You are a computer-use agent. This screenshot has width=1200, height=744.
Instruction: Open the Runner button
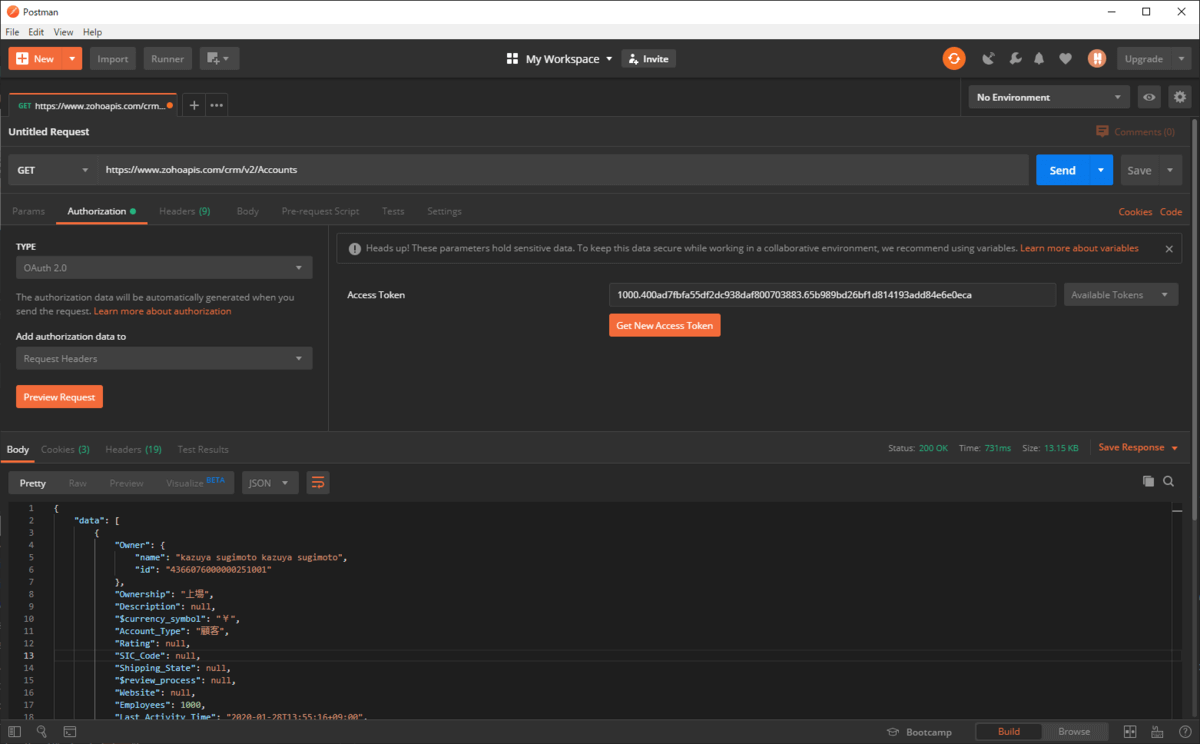point(167,59)
